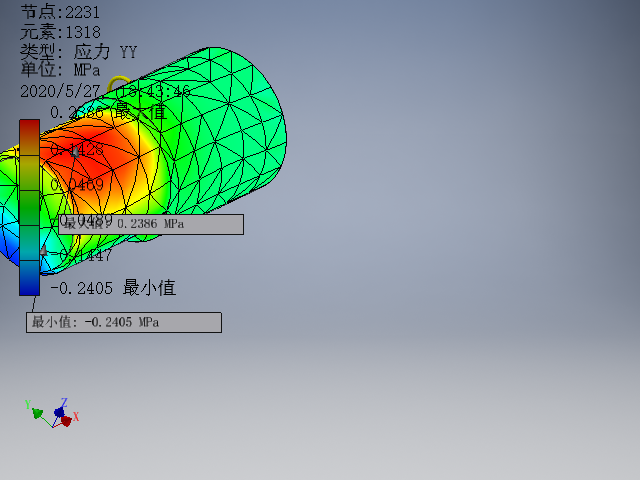Viewport: 640px width, 480px height.
Task: Click the legend value -0.1447
Action: pos(82,255)
